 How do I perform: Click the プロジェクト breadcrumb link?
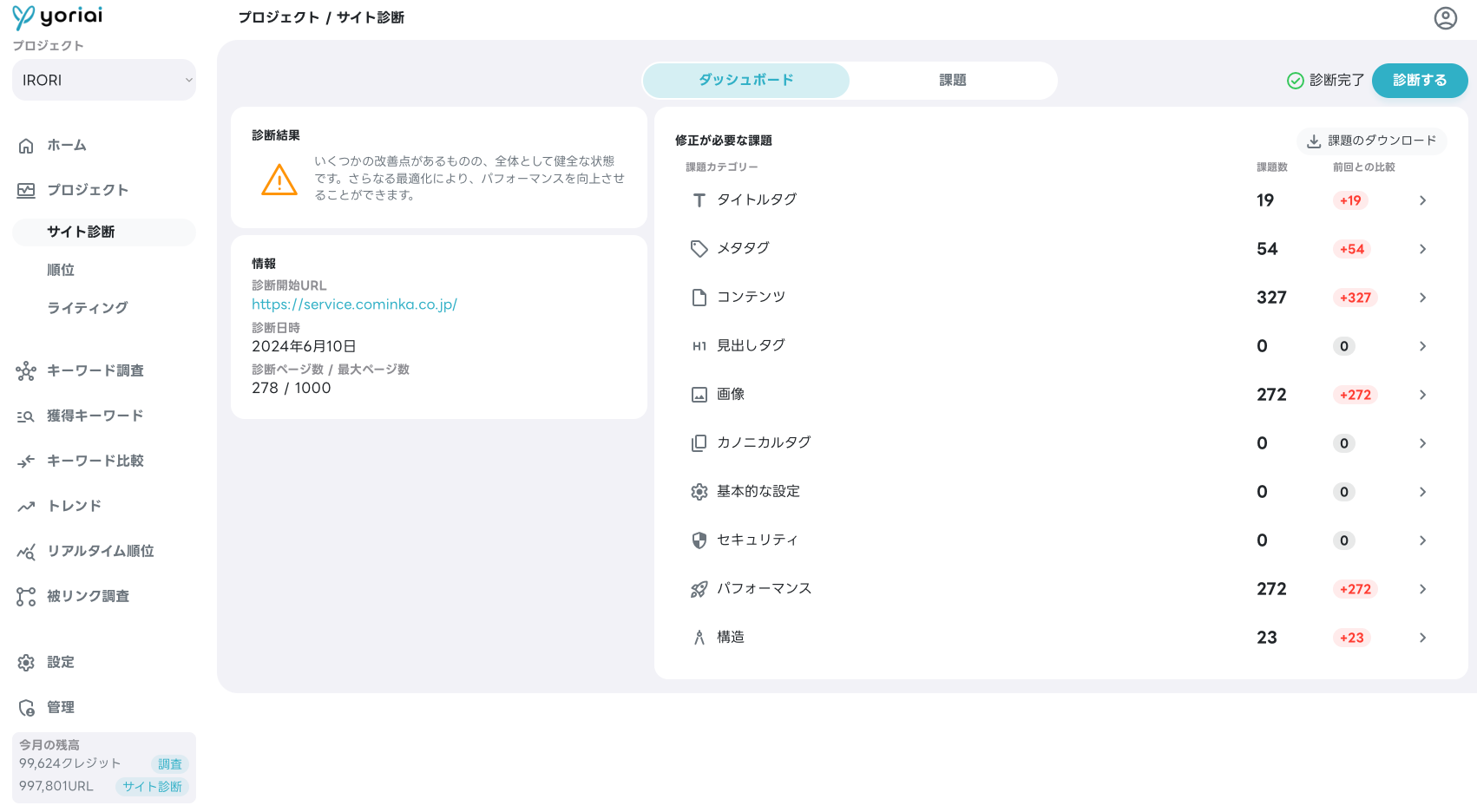point(279,17)
